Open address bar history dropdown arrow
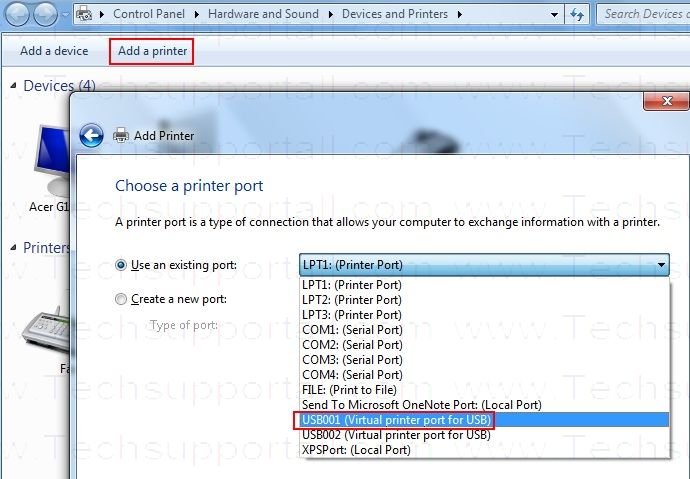690x479 pixels. [554, 15]
